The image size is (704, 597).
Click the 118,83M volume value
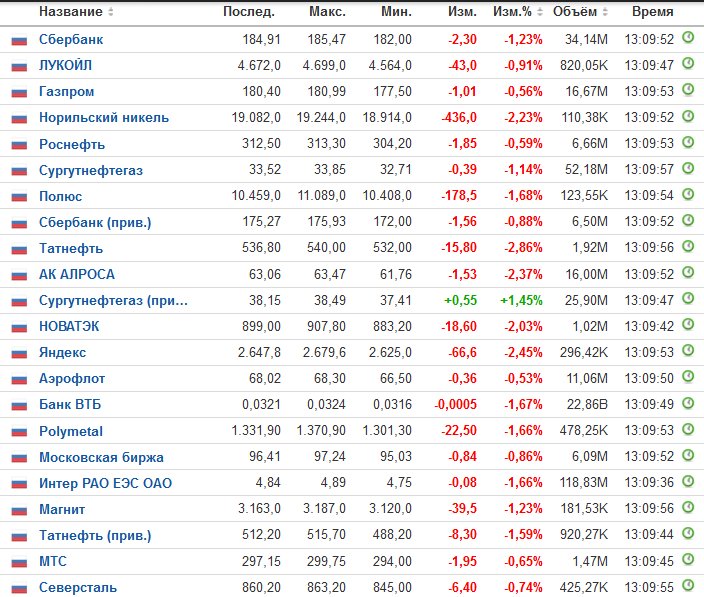click(584, 483)
